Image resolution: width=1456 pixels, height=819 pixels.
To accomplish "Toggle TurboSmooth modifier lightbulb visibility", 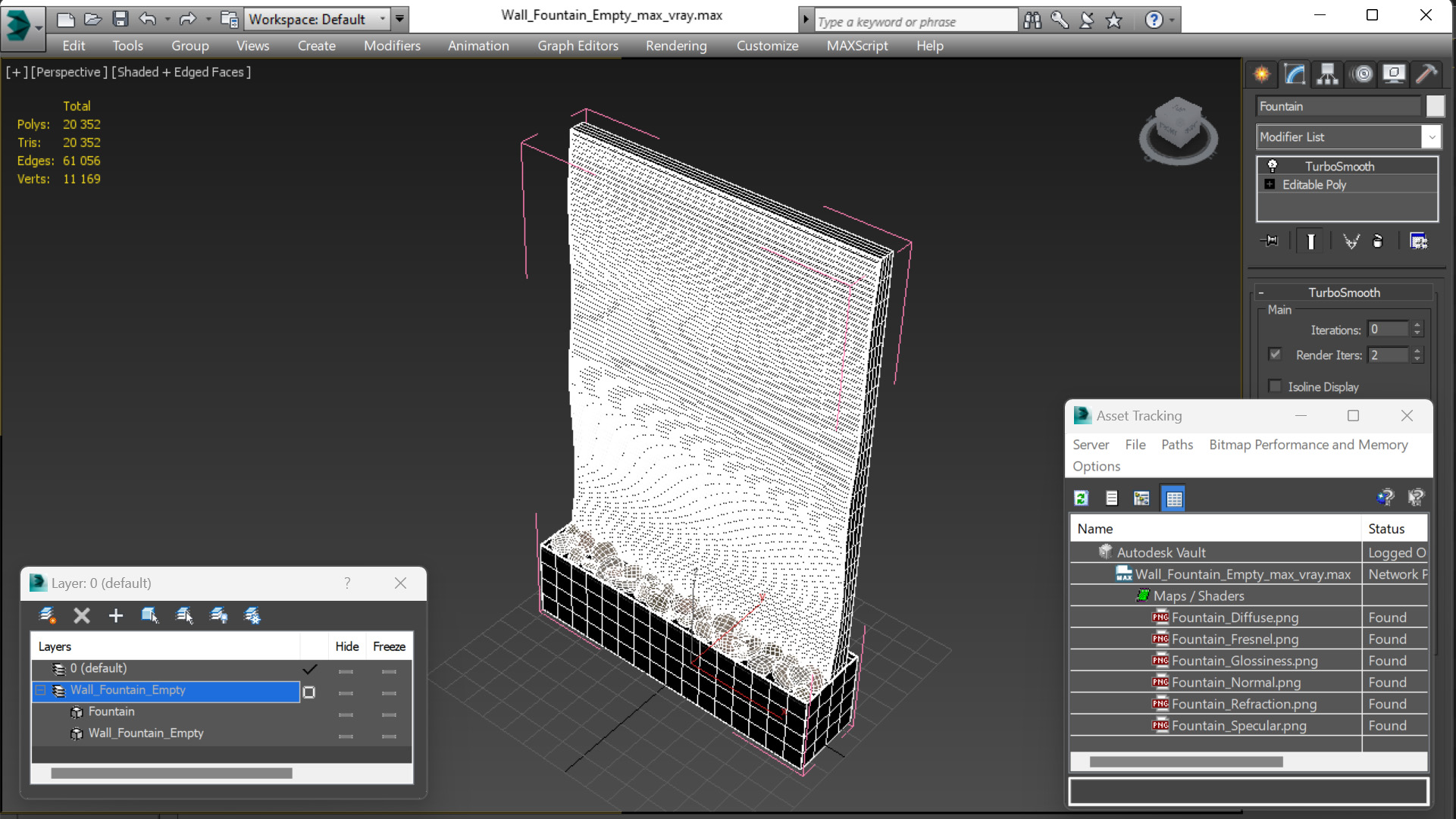I will click(1273, 166).
